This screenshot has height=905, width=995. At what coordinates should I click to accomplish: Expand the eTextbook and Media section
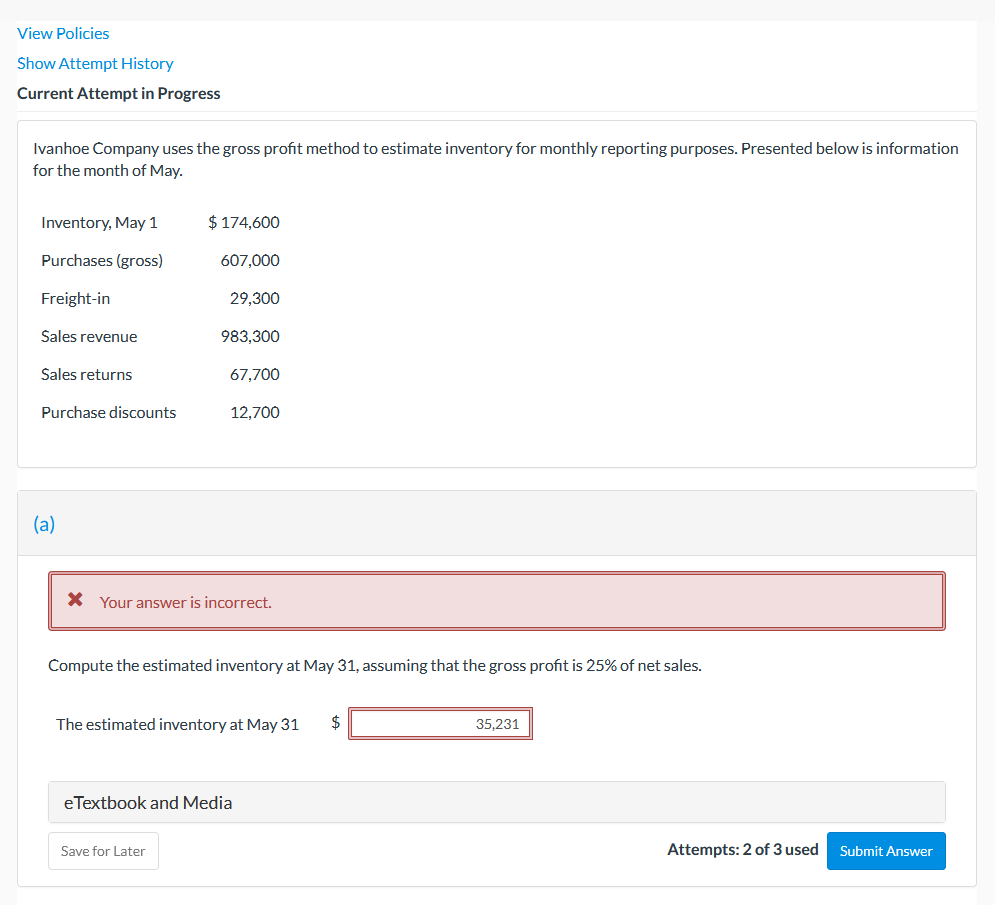point(147,802)
